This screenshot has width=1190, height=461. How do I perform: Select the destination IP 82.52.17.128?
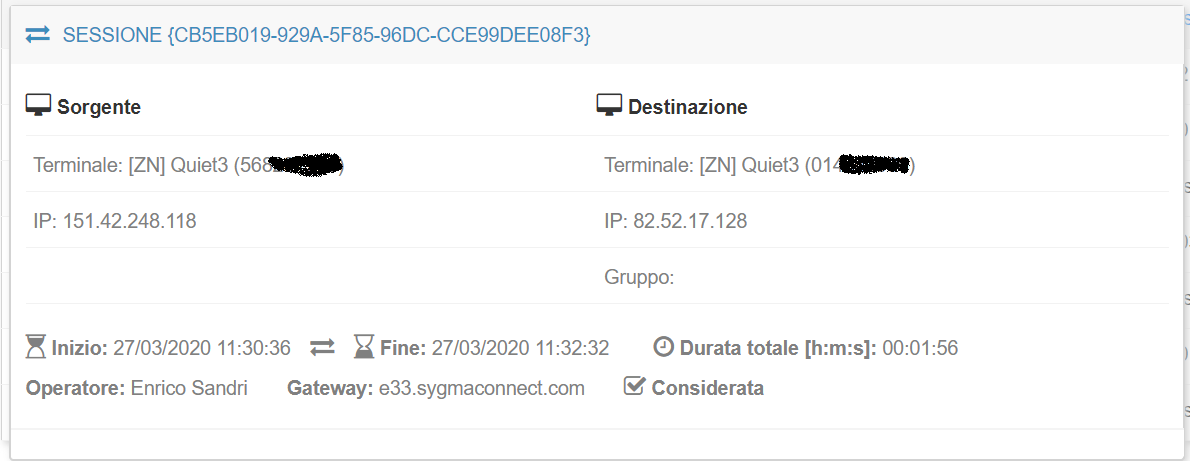(689, 221)
